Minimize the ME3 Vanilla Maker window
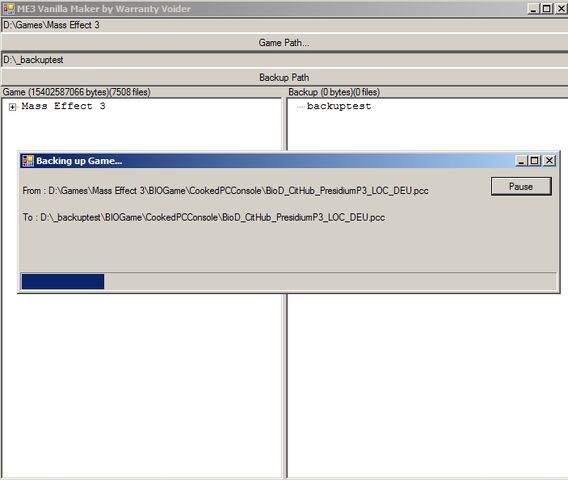Viewport: 568px width, 480px height. coord(533,8)
